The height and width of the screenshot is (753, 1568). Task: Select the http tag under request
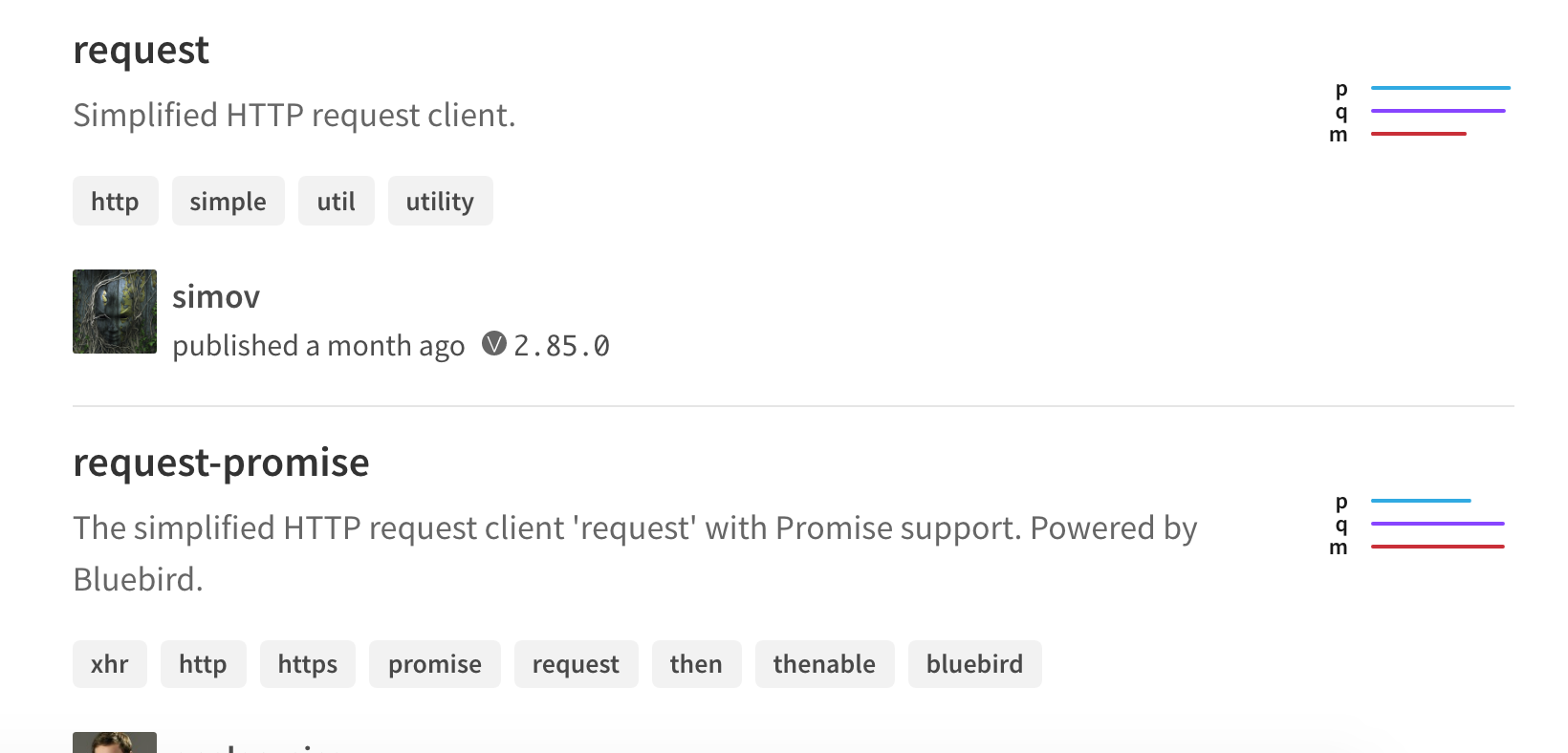click(115, 201)
